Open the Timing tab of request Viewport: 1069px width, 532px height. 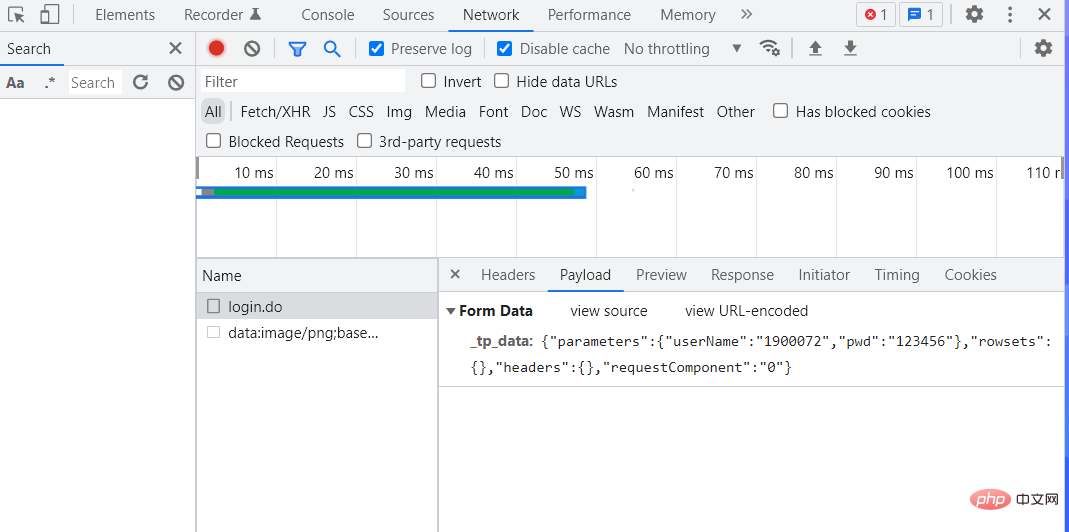tap(897, 274)
